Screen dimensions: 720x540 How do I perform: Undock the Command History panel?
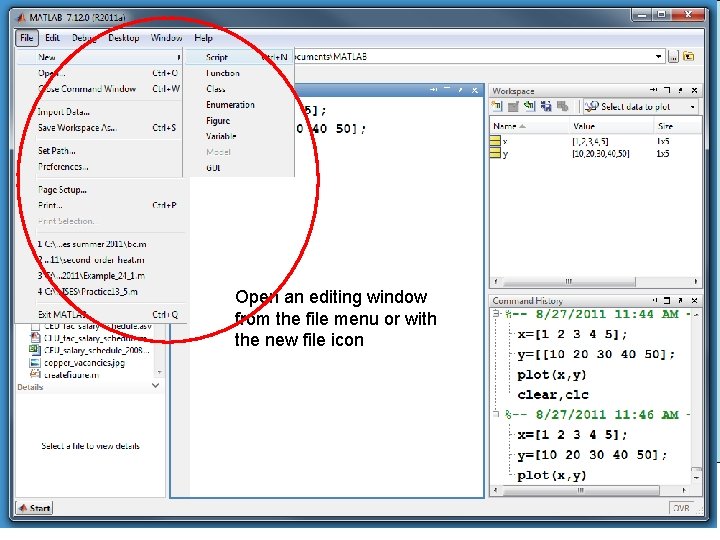681,300
